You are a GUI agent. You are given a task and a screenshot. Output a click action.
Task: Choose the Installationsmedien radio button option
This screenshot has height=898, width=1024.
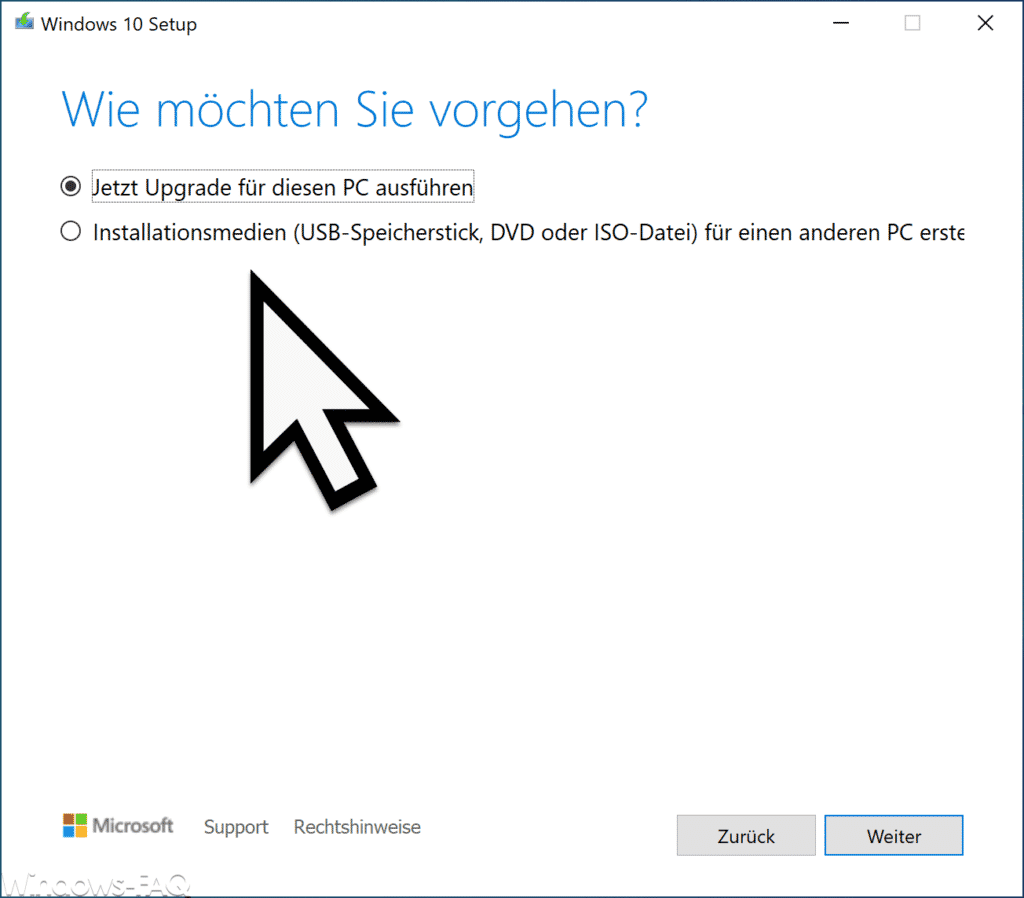(71, 232)
